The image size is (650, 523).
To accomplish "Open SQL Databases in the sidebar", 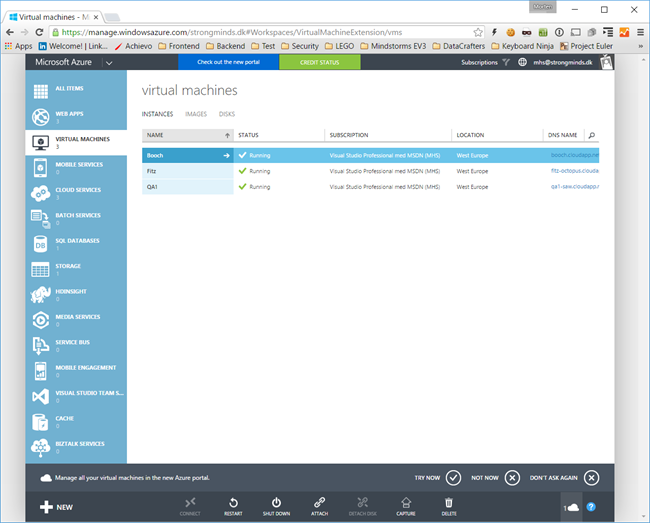I will click(x=76, y=244).
